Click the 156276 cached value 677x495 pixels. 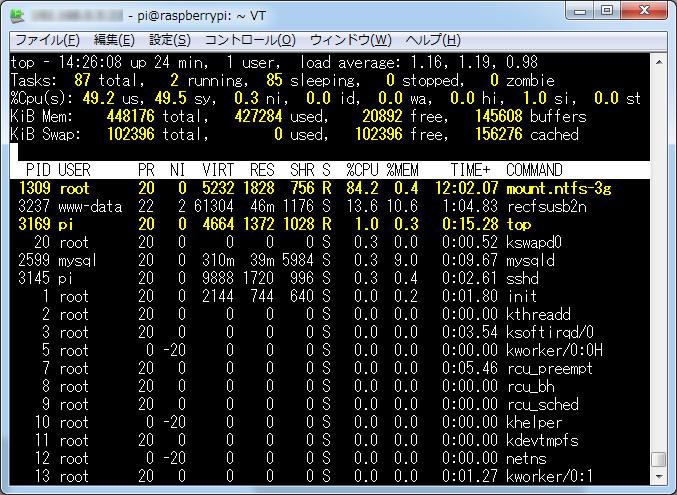coord(499,134)
